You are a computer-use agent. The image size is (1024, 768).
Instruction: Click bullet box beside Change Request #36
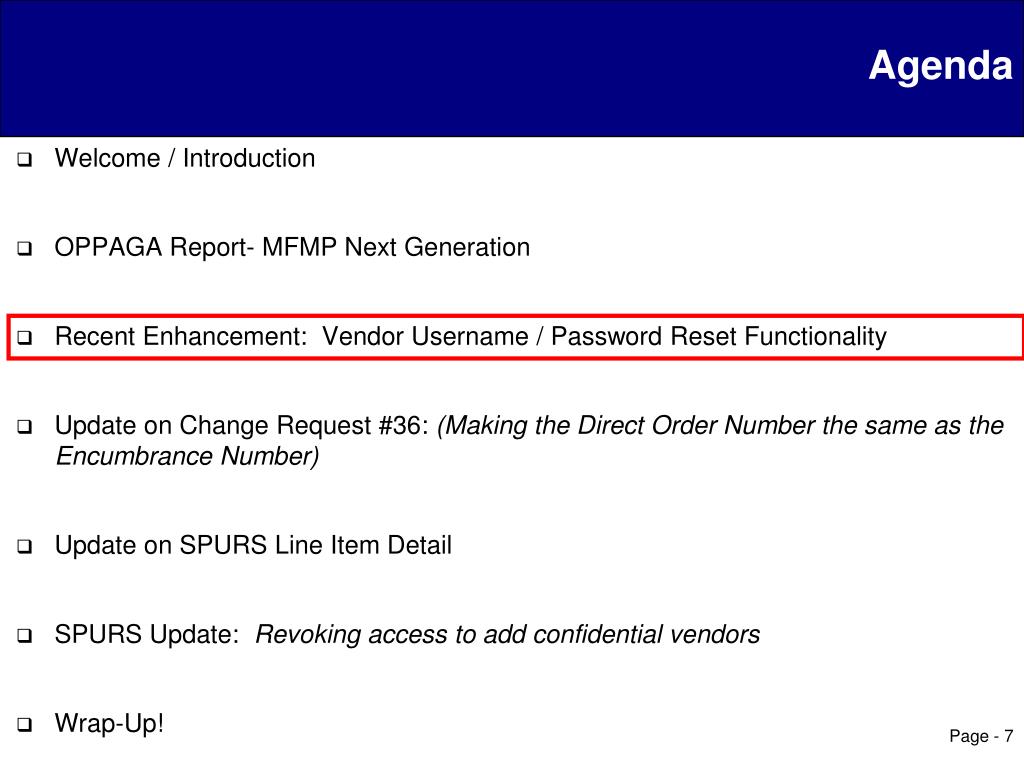25,427
